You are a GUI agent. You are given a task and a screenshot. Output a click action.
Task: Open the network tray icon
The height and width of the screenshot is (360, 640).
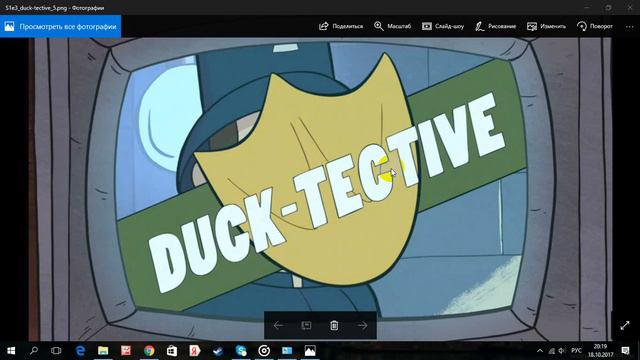(551, 351)
